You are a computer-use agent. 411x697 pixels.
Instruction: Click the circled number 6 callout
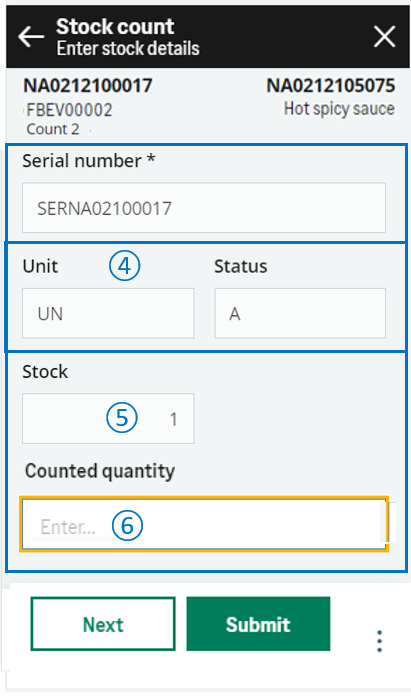[x=127, y=525]
